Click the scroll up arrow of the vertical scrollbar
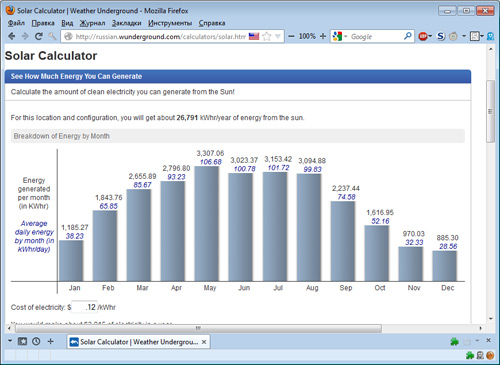 tap(491, 49)
